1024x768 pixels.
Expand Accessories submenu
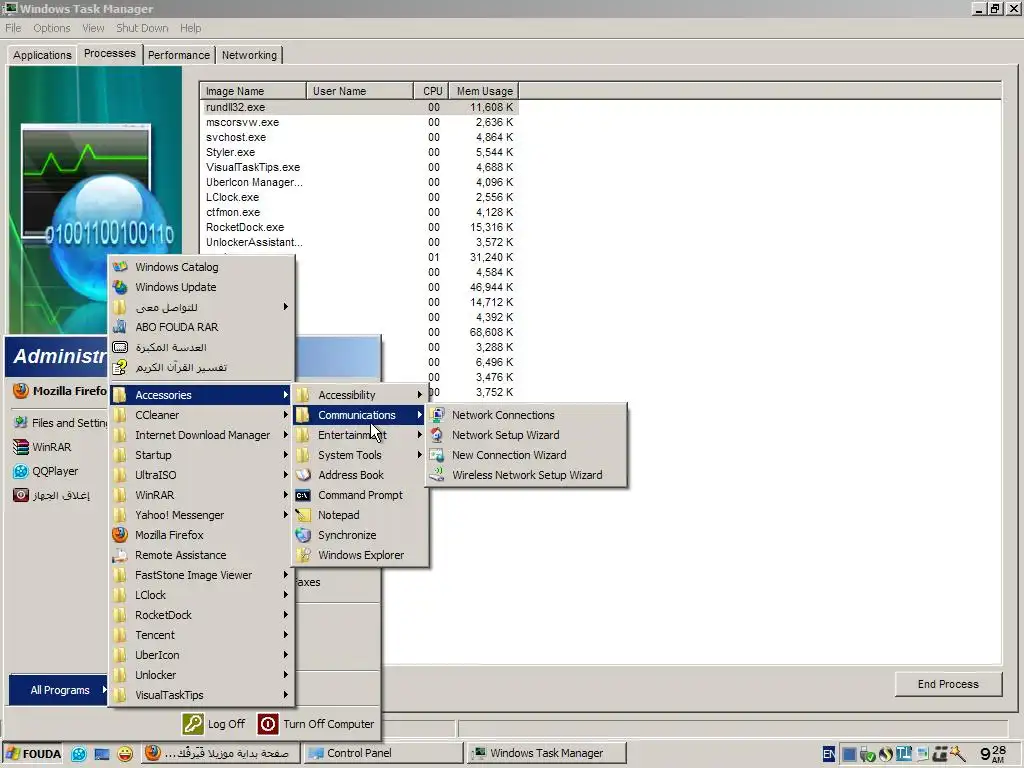pos(201,395)
